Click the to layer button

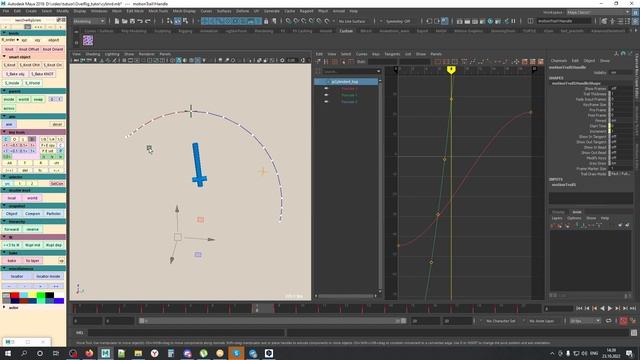point(32,261)
